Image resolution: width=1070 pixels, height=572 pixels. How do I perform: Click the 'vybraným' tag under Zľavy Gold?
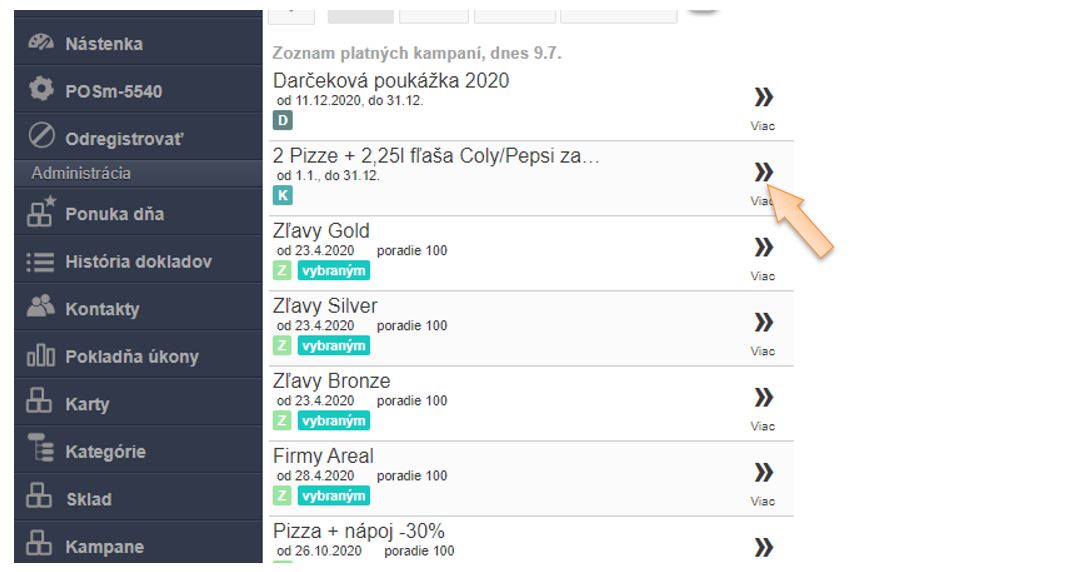coord(333,270)
